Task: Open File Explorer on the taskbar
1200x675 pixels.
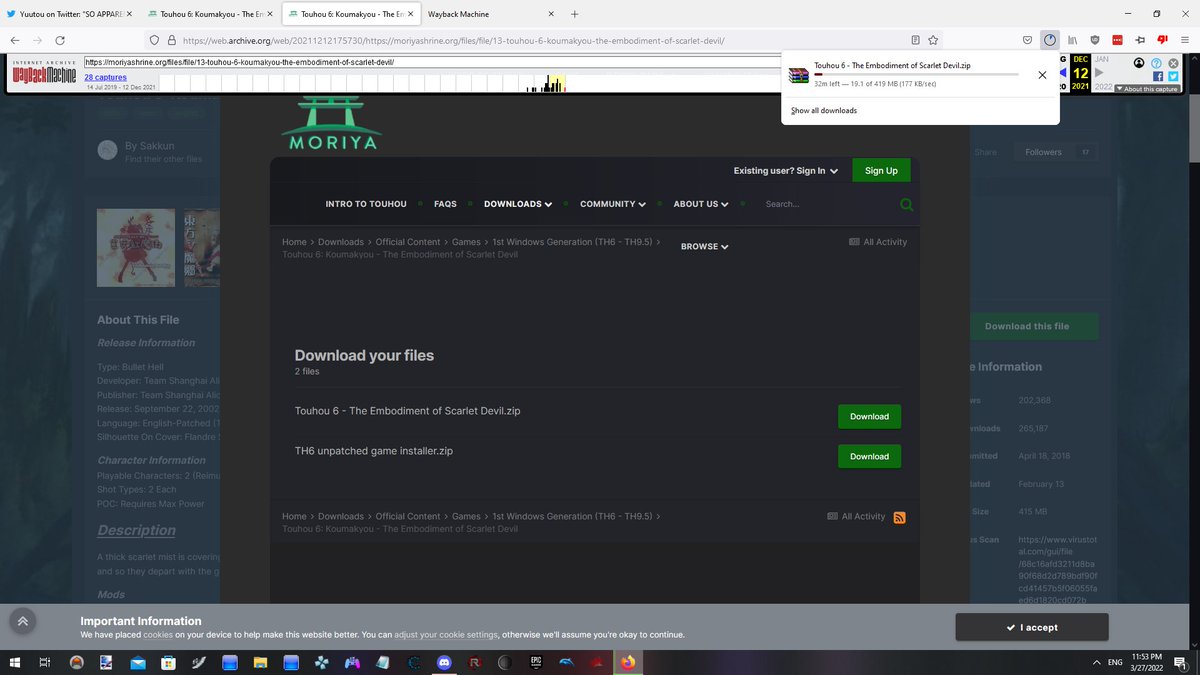Action: click(260, 662)
